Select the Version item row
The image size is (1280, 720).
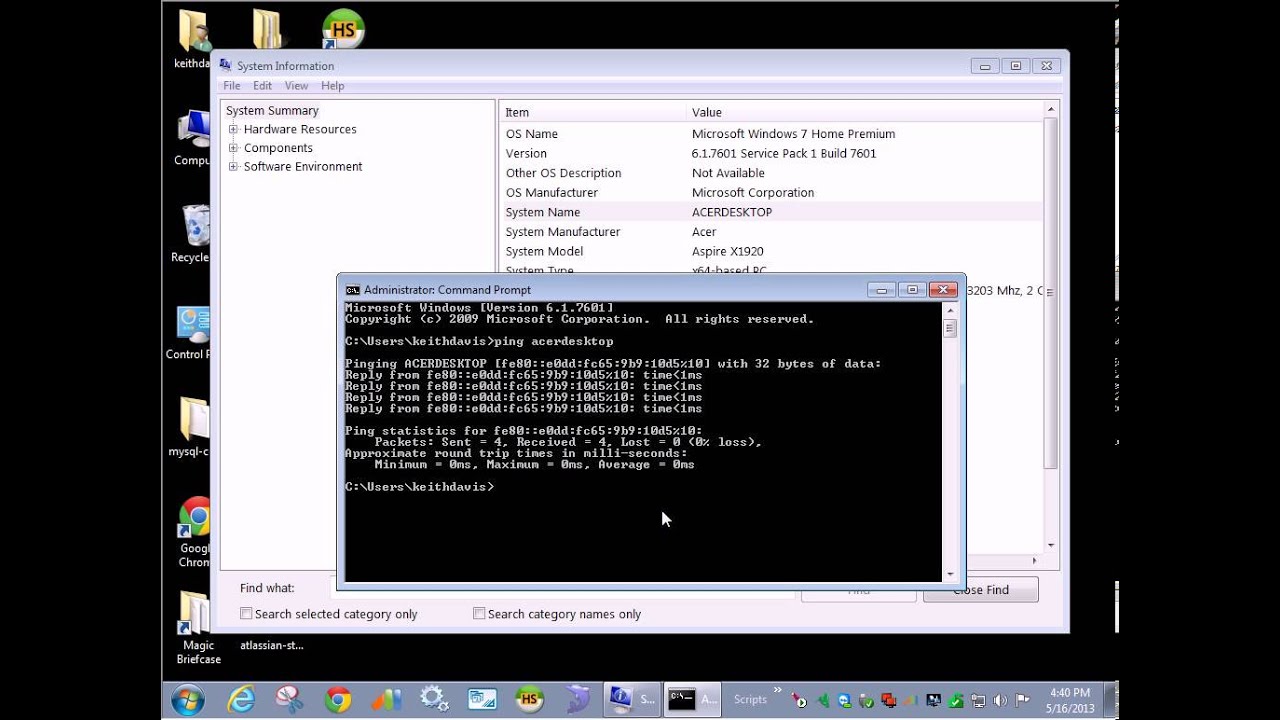pyautogui.click(x=770, y=154)
